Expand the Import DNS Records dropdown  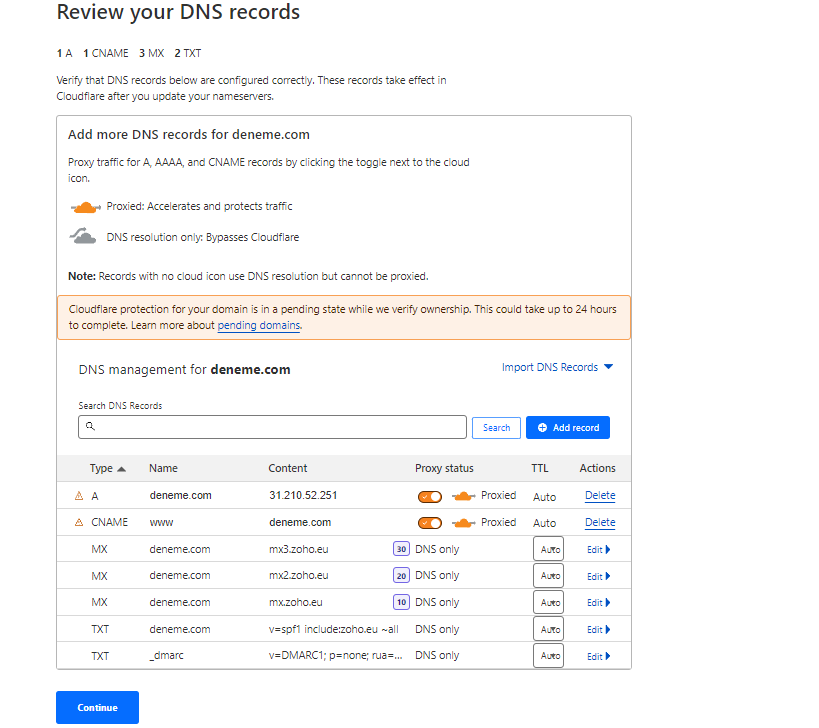point(557,367)
